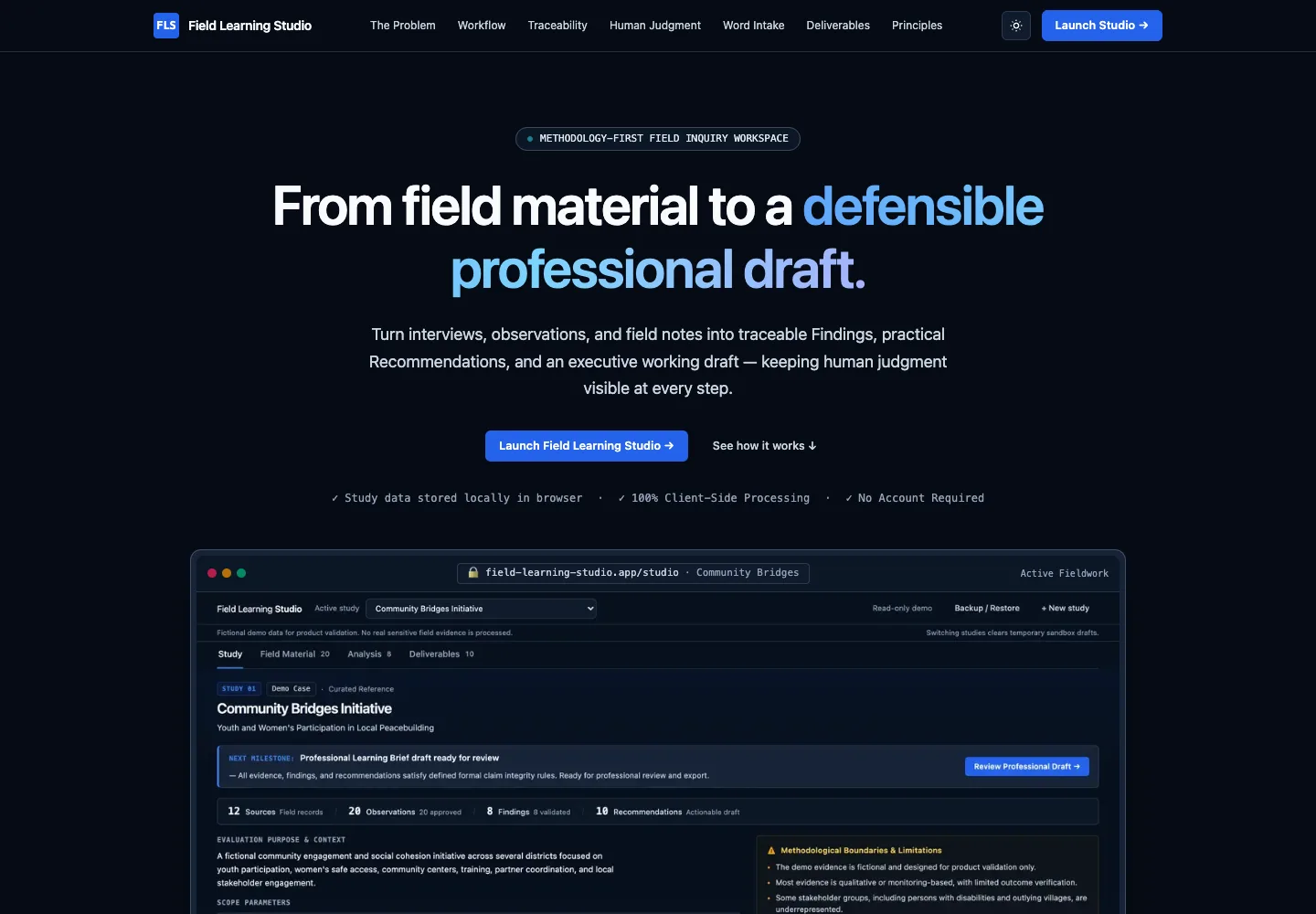The height and width of the screenshot is (914, 1316).
Task: Click the See how it works link
Action: pos(765,446)
